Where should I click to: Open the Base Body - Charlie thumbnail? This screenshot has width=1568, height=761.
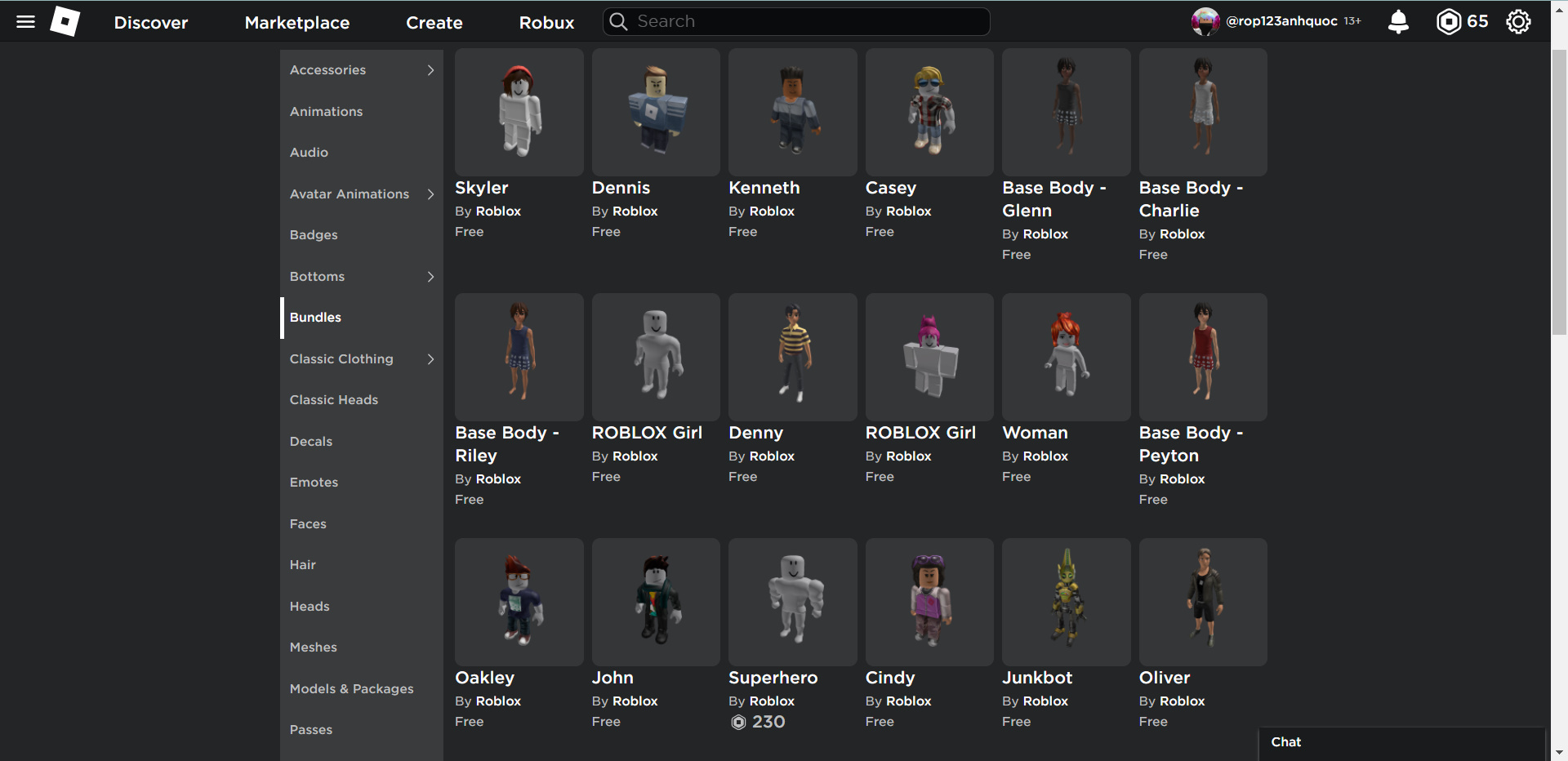(1203, 112)
